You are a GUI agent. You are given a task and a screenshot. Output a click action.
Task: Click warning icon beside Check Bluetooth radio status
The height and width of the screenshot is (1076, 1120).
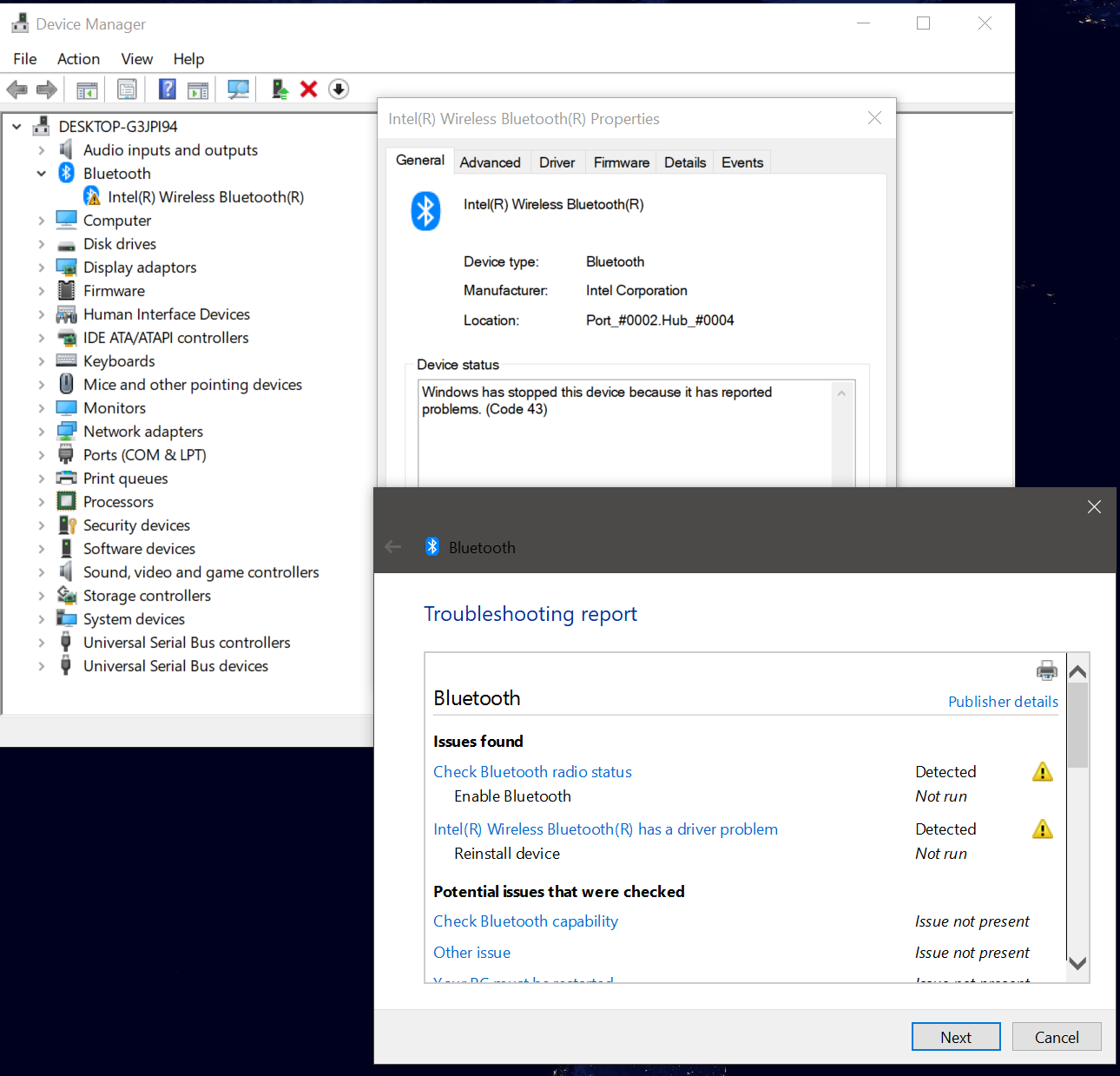1042,771
